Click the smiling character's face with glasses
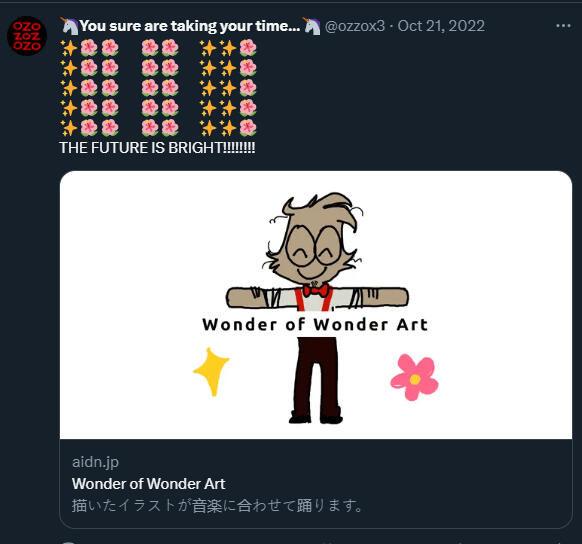The image size is (582, 544). (314, 250)
